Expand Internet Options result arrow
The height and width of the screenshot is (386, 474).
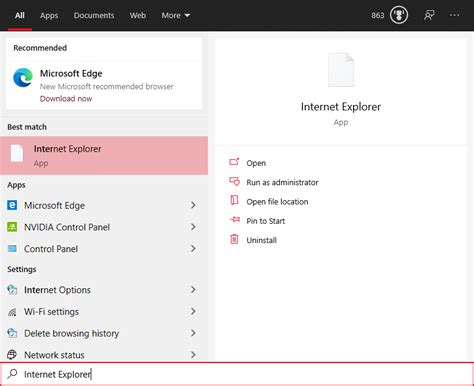(193, 290)
